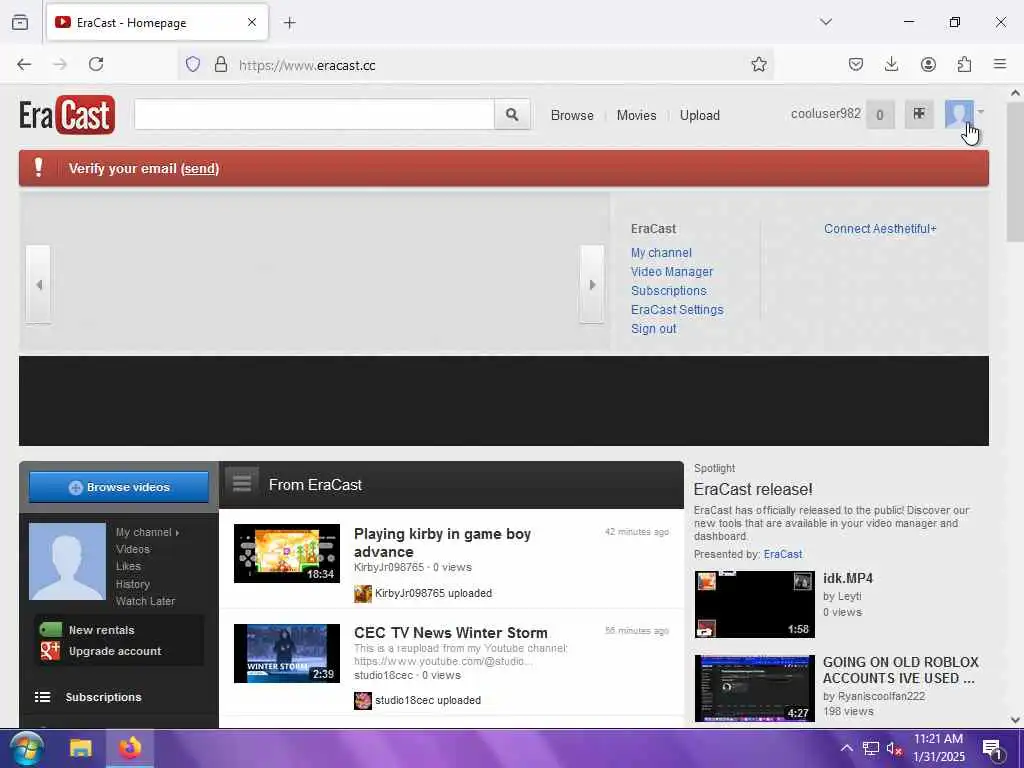Open the My channel link in dropdown
This screenshot has height=768, width=1024.
tap(661, 253)
